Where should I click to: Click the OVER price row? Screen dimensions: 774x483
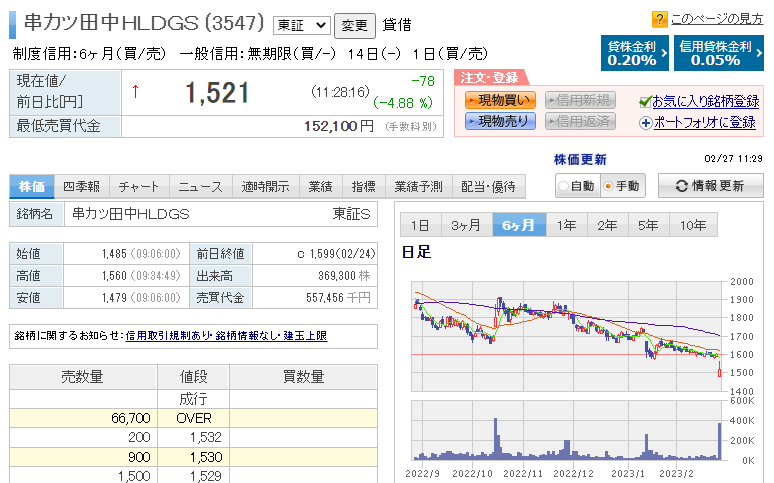coord(193,418)
